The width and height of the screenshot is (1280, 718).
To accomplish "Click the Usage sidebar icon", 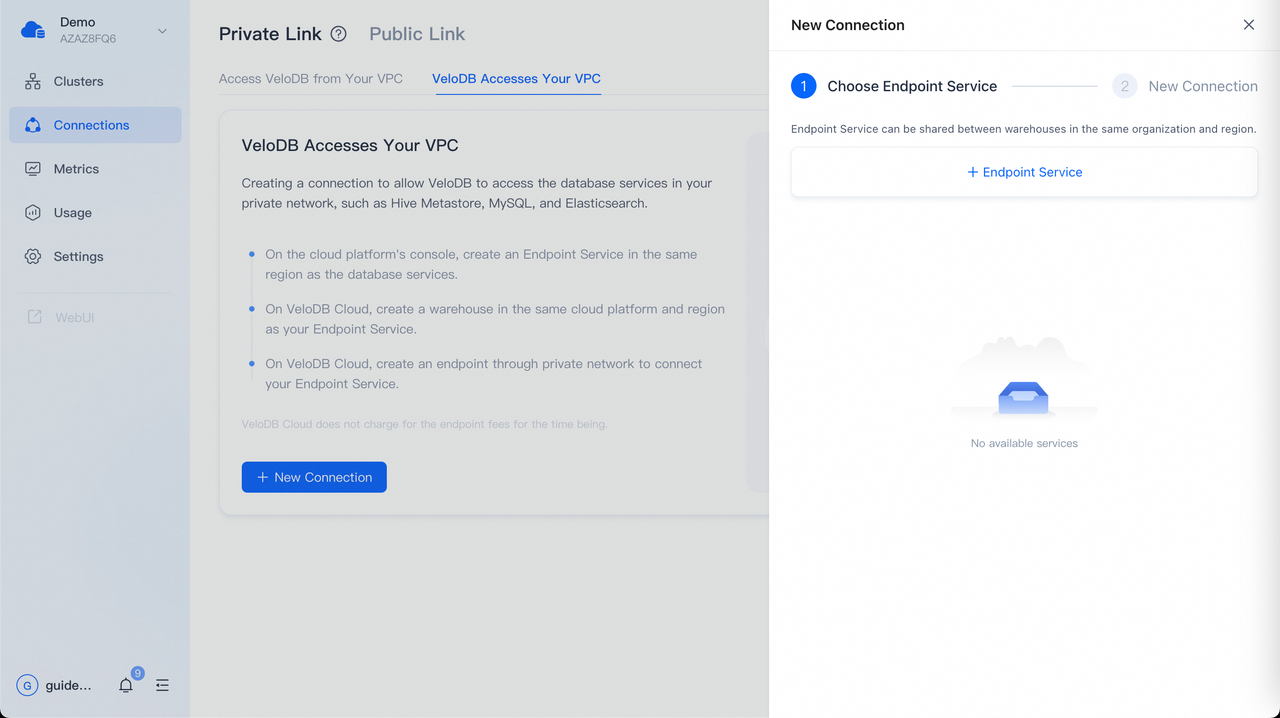I will point(33,213).
